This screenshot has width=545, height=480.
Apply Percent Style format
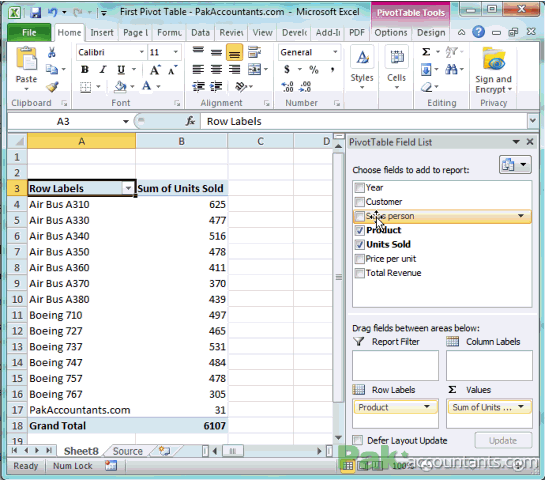314,70
